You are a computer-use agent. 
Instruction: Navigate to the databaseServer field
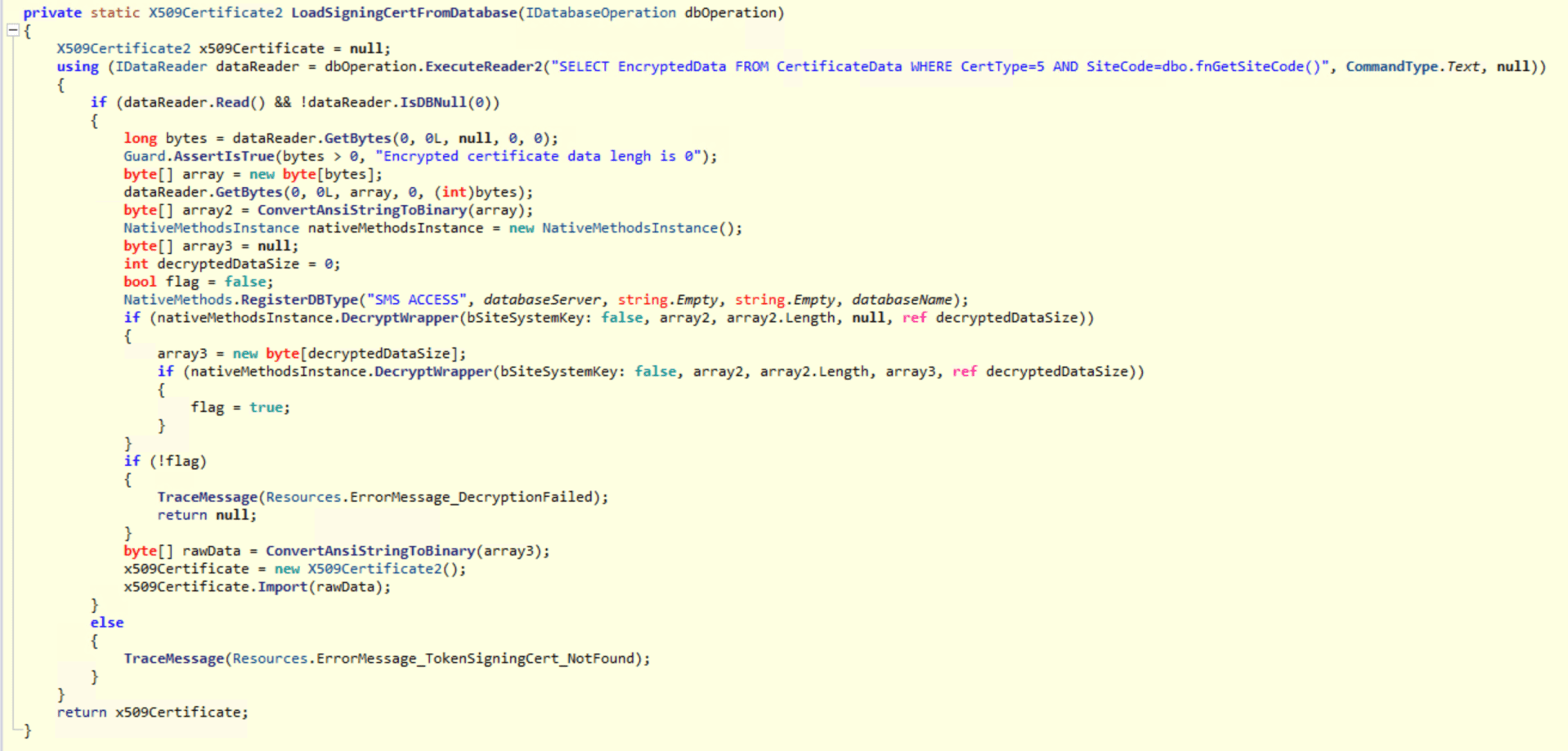(x=541, y=300)
